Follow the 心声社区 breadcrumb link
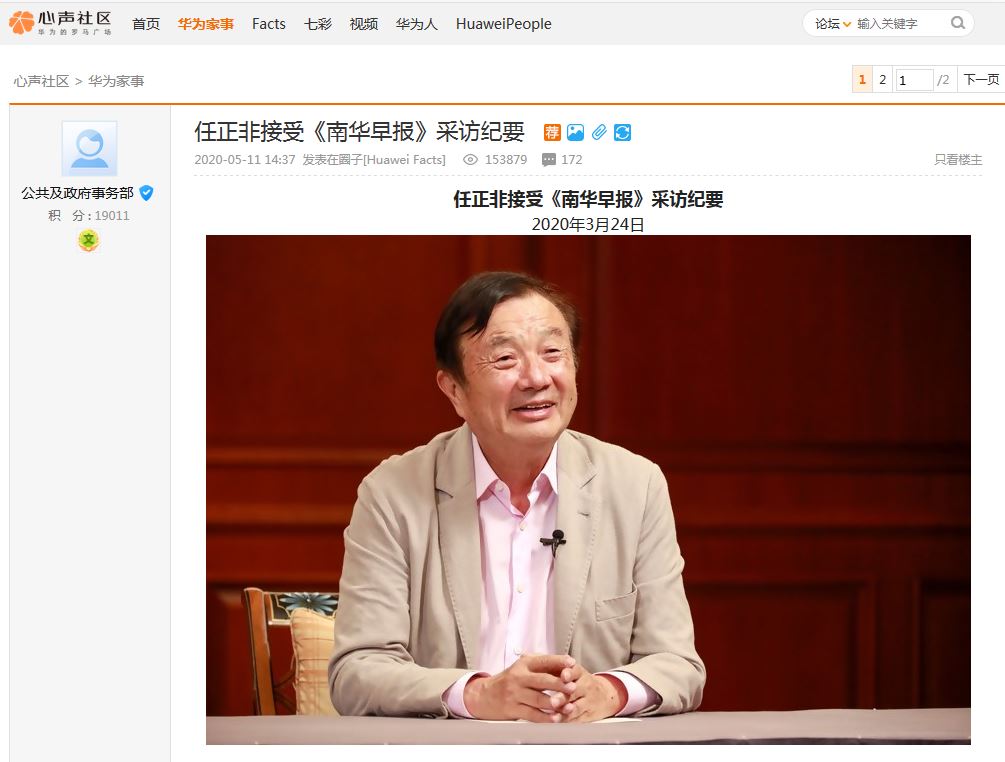This screenshot has height=762, width=1005. pyautogui.click(x=41, y=81)
